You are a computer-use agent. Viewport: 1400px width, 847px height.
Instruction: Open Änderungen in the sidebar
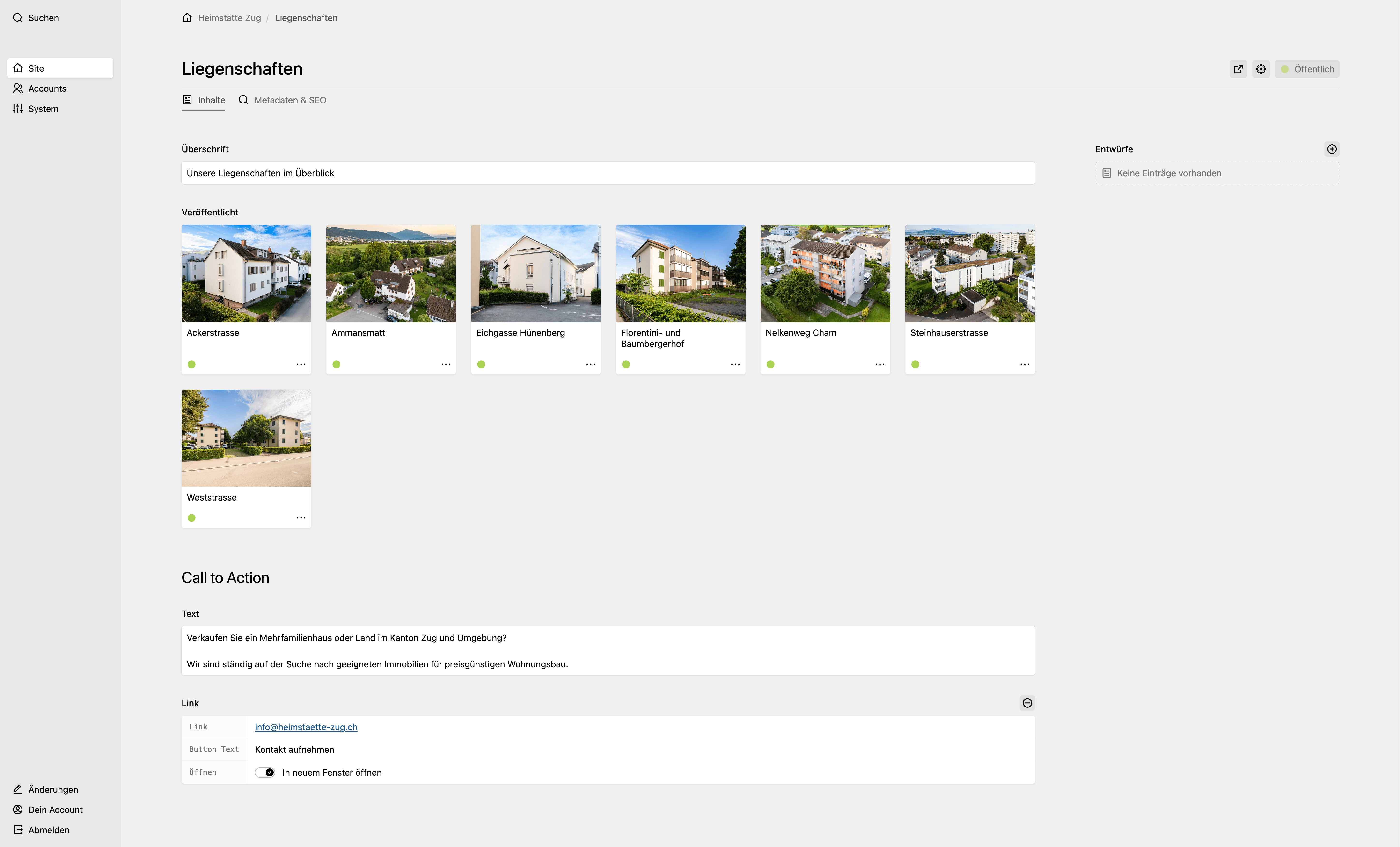[x=45, y=790]
